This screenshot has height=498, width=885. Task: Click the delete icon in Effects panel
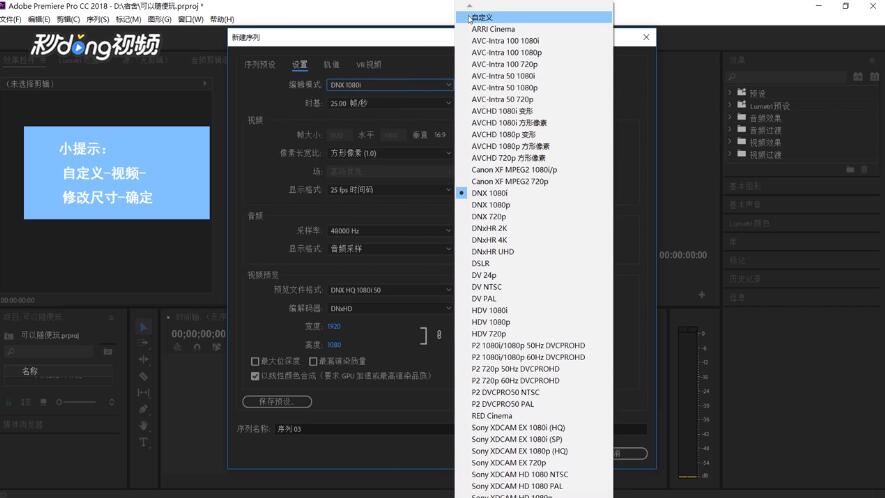click(x=864, y=169)
